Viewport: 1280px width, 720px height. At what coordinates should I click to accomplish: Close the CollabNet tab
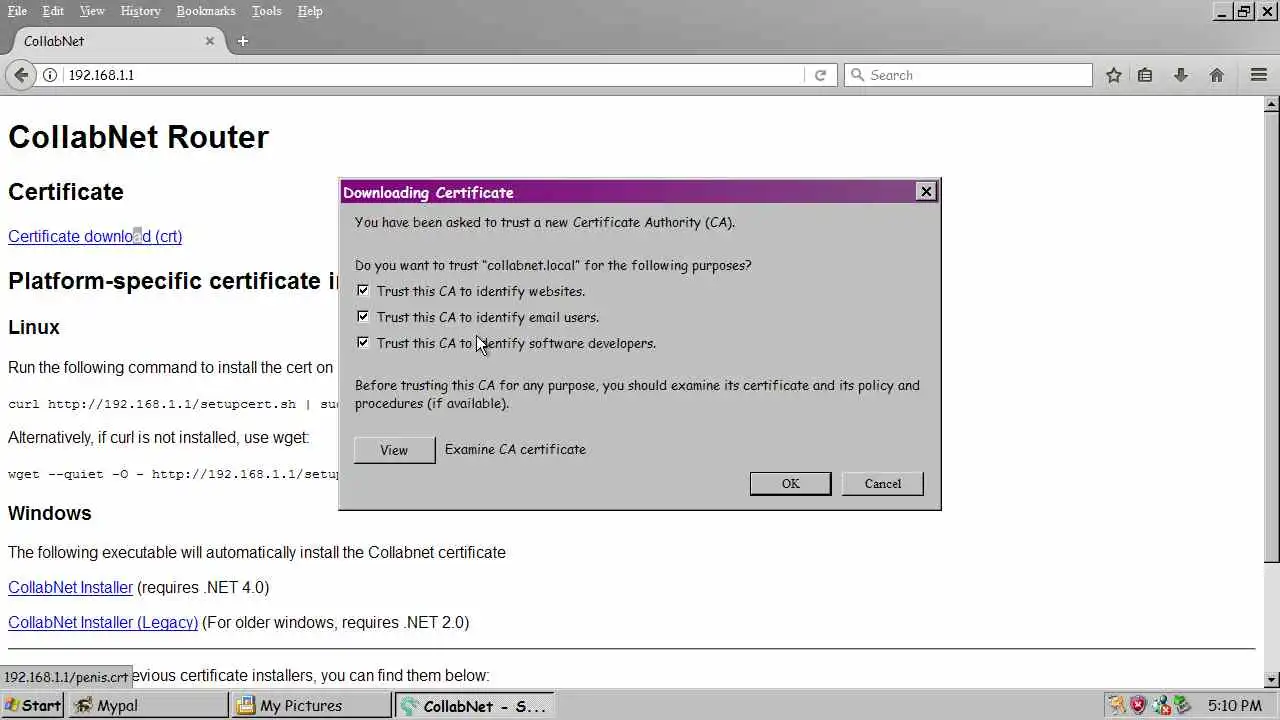pos(210,41)
